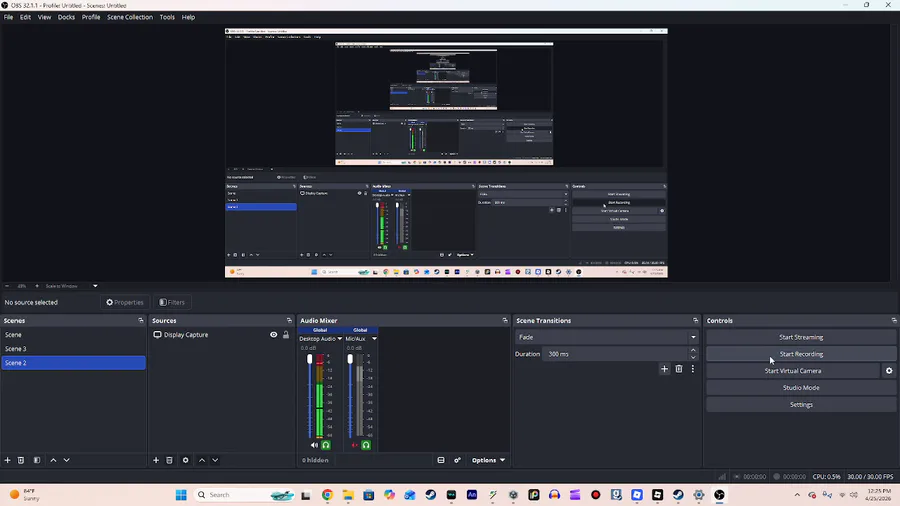This screenshot has height=506, width=900.
Task: Zoom out the preview with minus icon
Action: click(7, 286)
